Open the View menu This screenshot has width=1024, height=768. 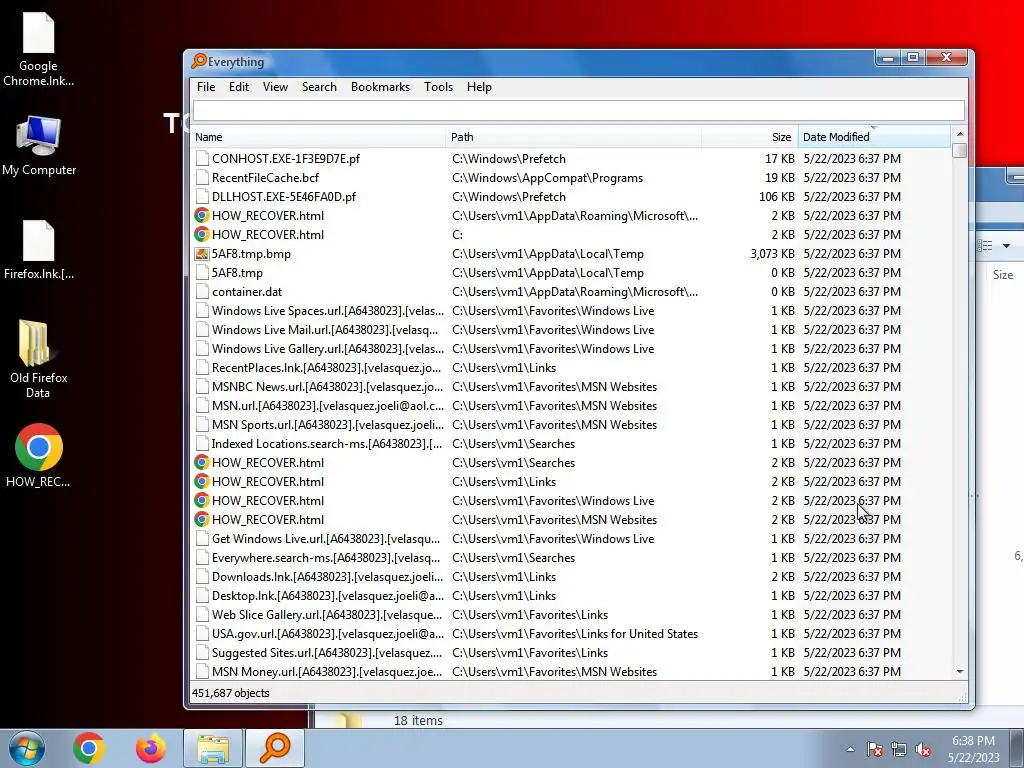pos(275,87)
